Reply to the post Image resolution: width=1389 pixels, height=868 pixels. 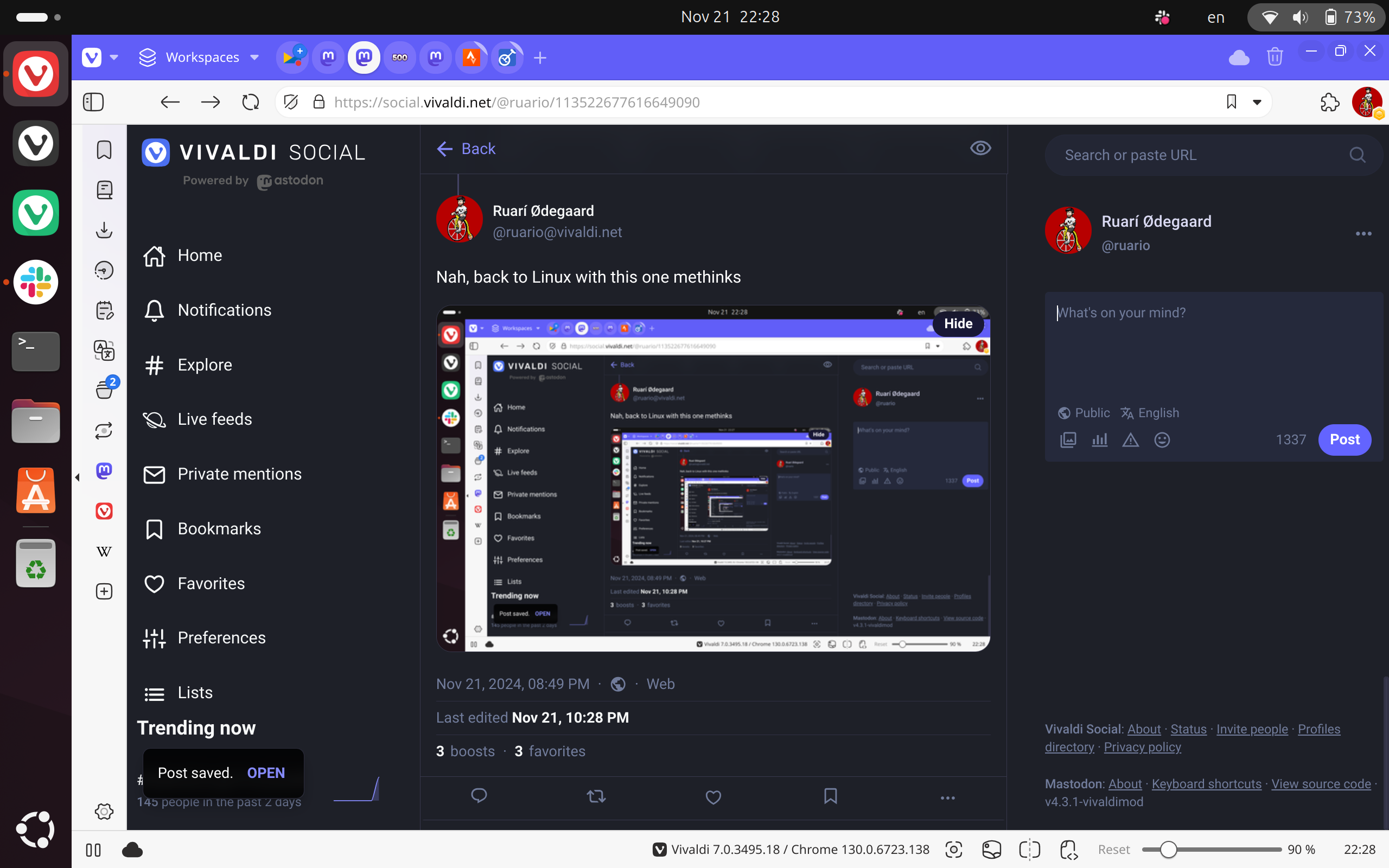coord(479,797)
